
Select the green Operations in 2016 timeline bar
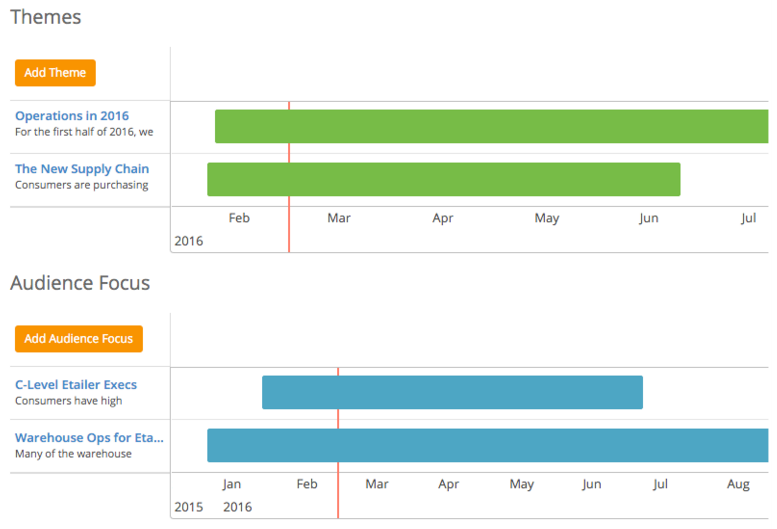(x=490, y=127)
